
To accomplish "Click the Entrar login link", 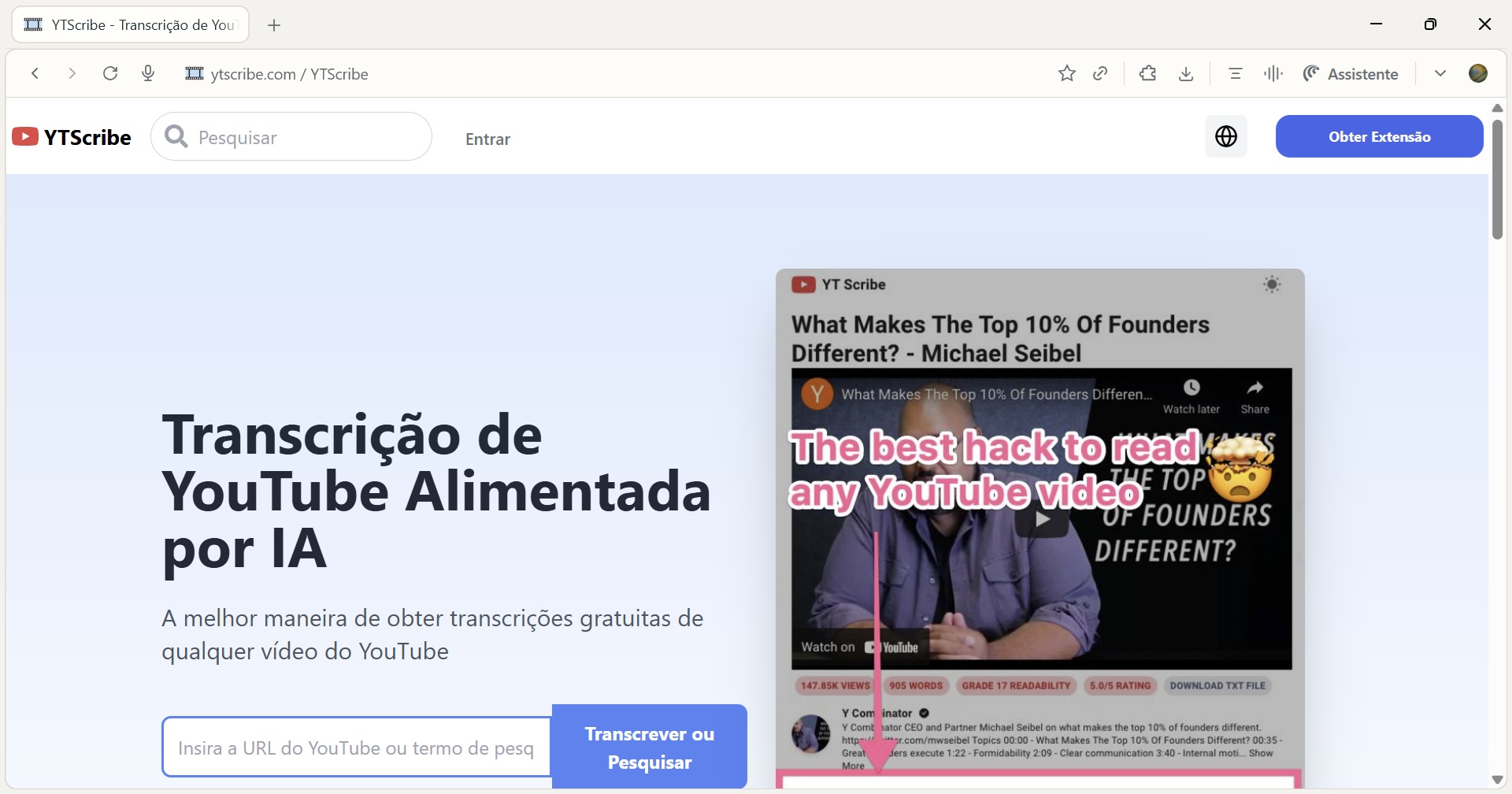I will [x=487, y=139].
